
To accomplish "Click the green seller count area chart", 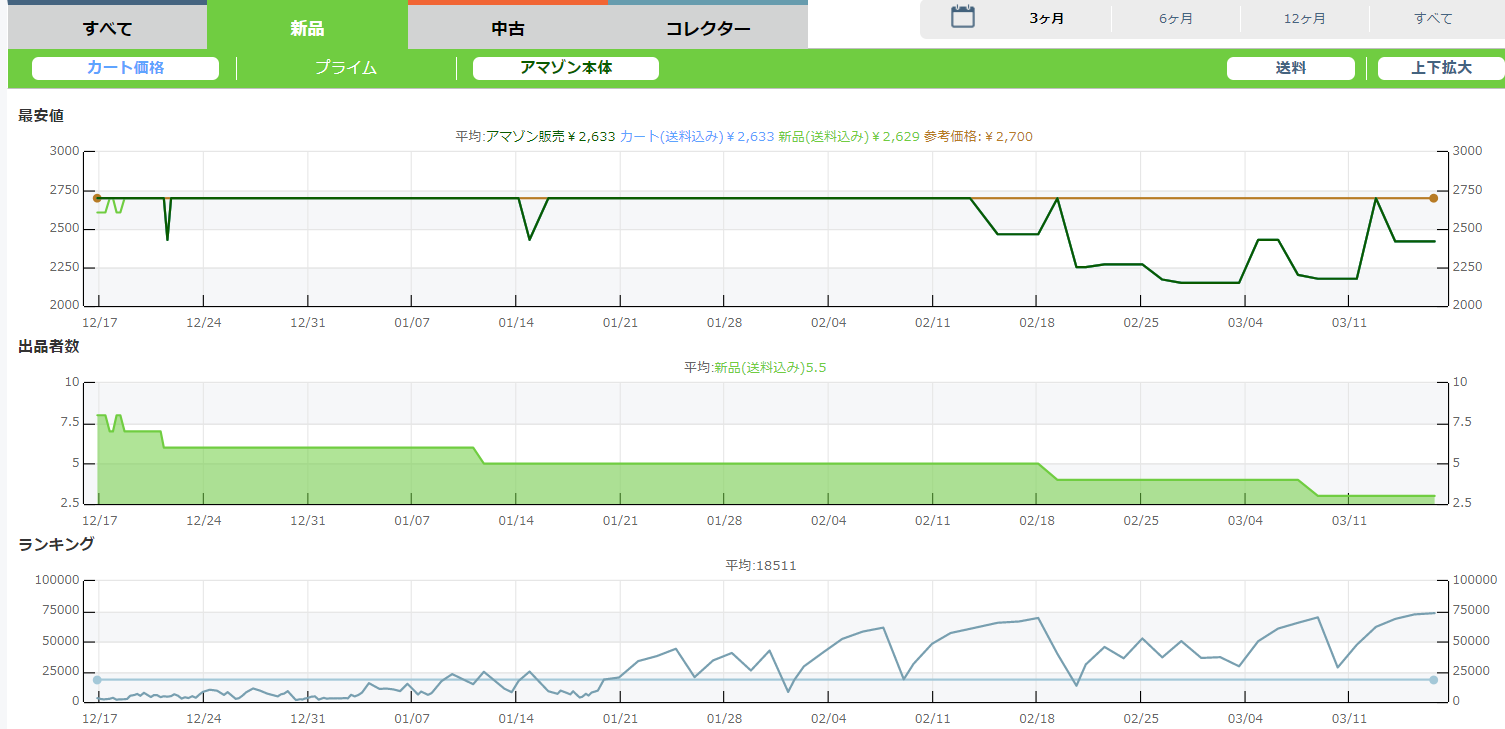I will pos(700,485).
